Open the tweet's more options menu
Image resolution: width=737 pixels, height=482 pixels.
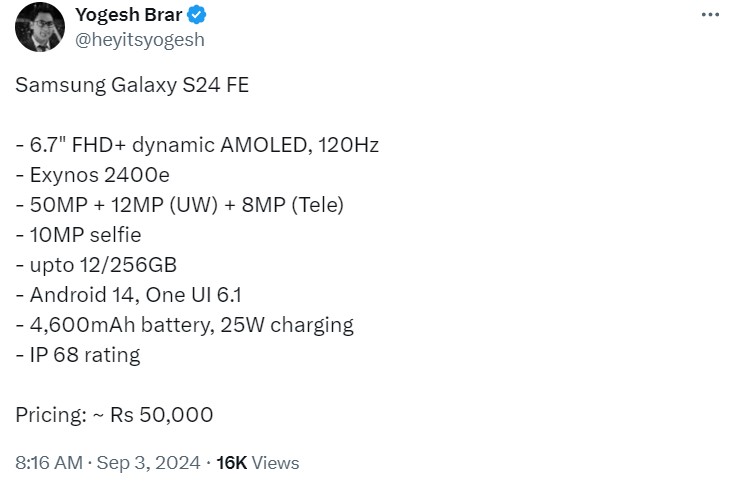coord(710,16)
